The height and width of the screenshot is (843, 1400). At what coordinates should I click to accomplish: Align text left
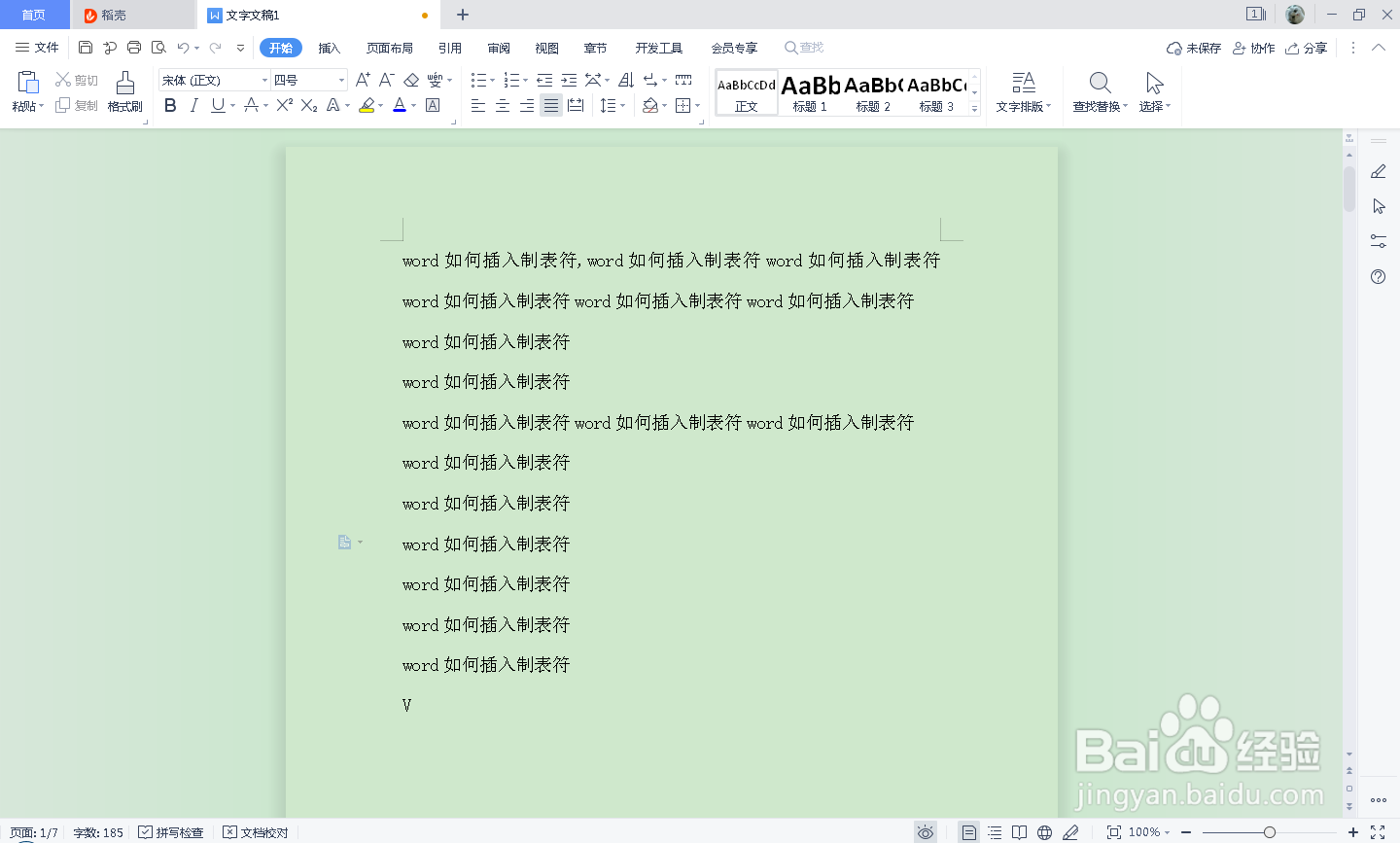pyautogui.click(x=478, y=105)
